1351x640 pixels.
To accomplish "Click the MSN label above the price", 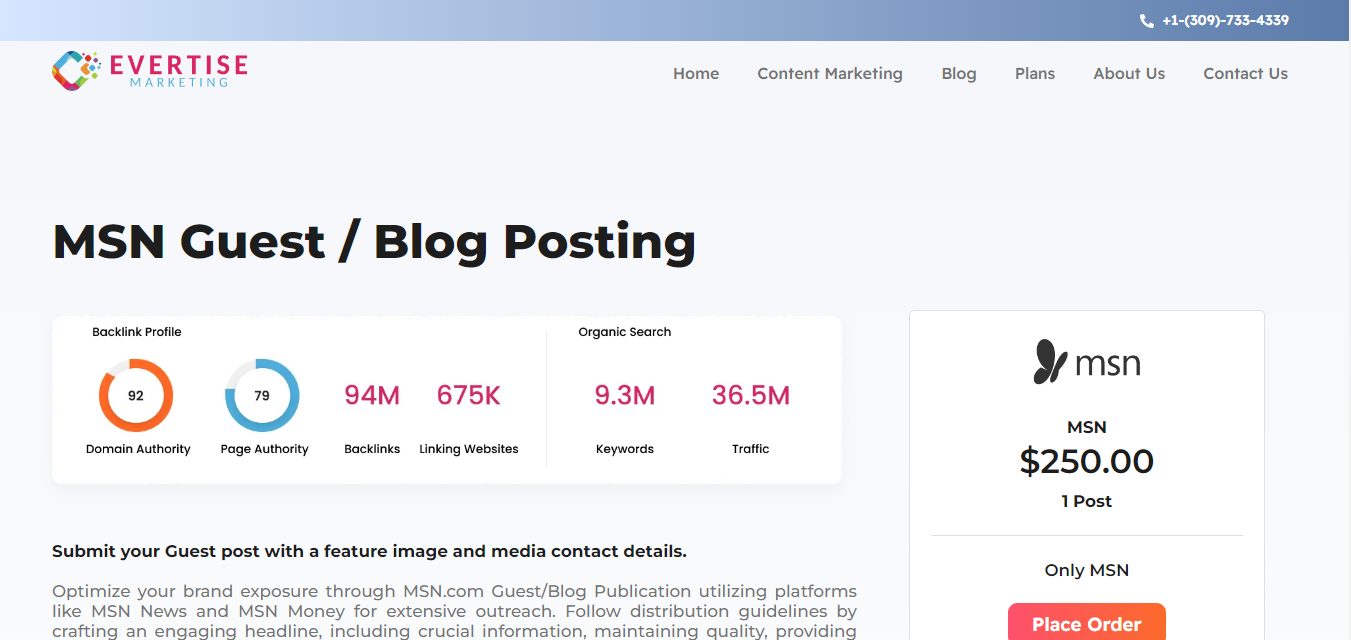I will tap(1087, 427).
